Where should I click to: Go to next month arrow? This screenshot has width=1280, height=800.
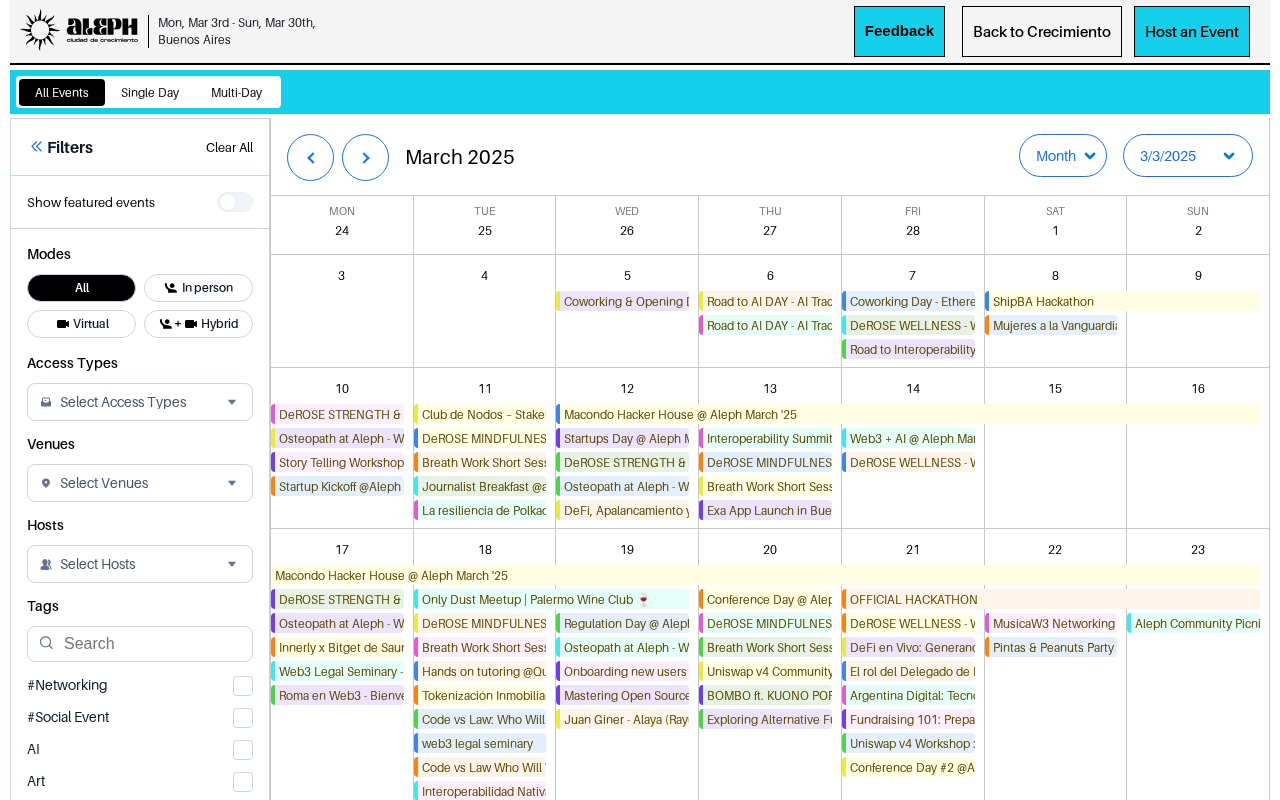click(365, 157)
